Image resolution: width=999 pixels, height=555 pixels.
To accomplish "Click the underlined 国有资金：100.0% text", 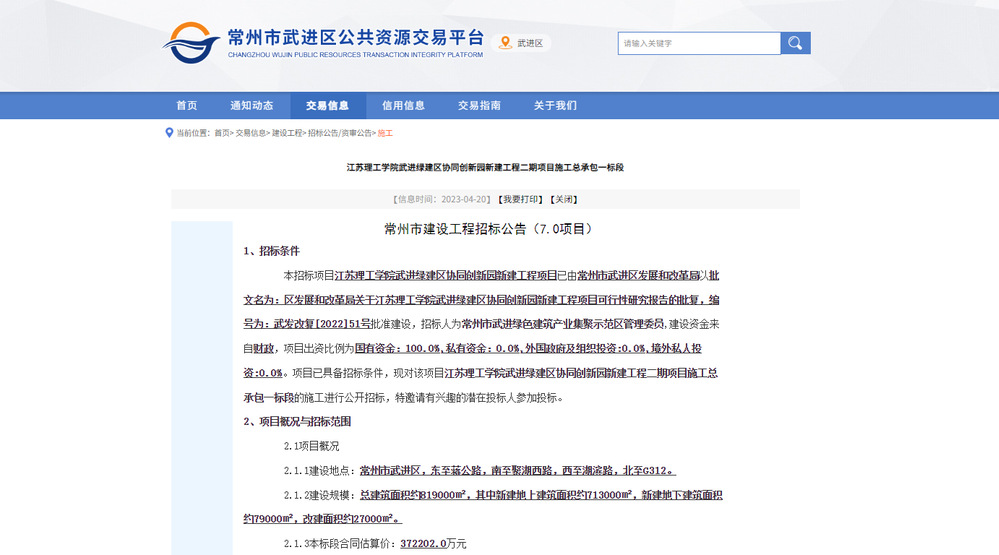I will pos(398,349).
